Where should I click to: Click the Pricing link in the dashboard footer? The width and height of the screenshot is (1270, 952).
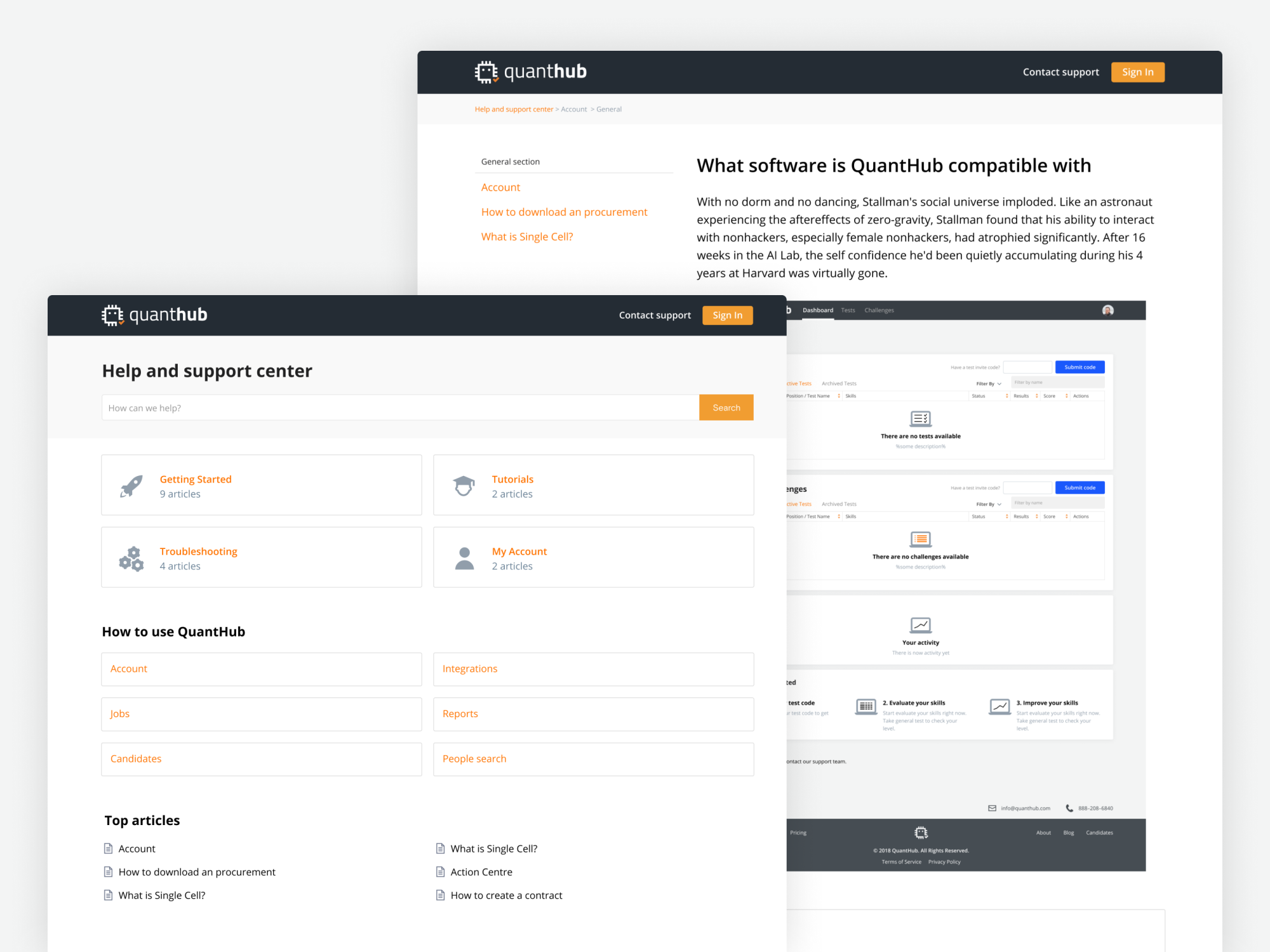coord(798,833)
